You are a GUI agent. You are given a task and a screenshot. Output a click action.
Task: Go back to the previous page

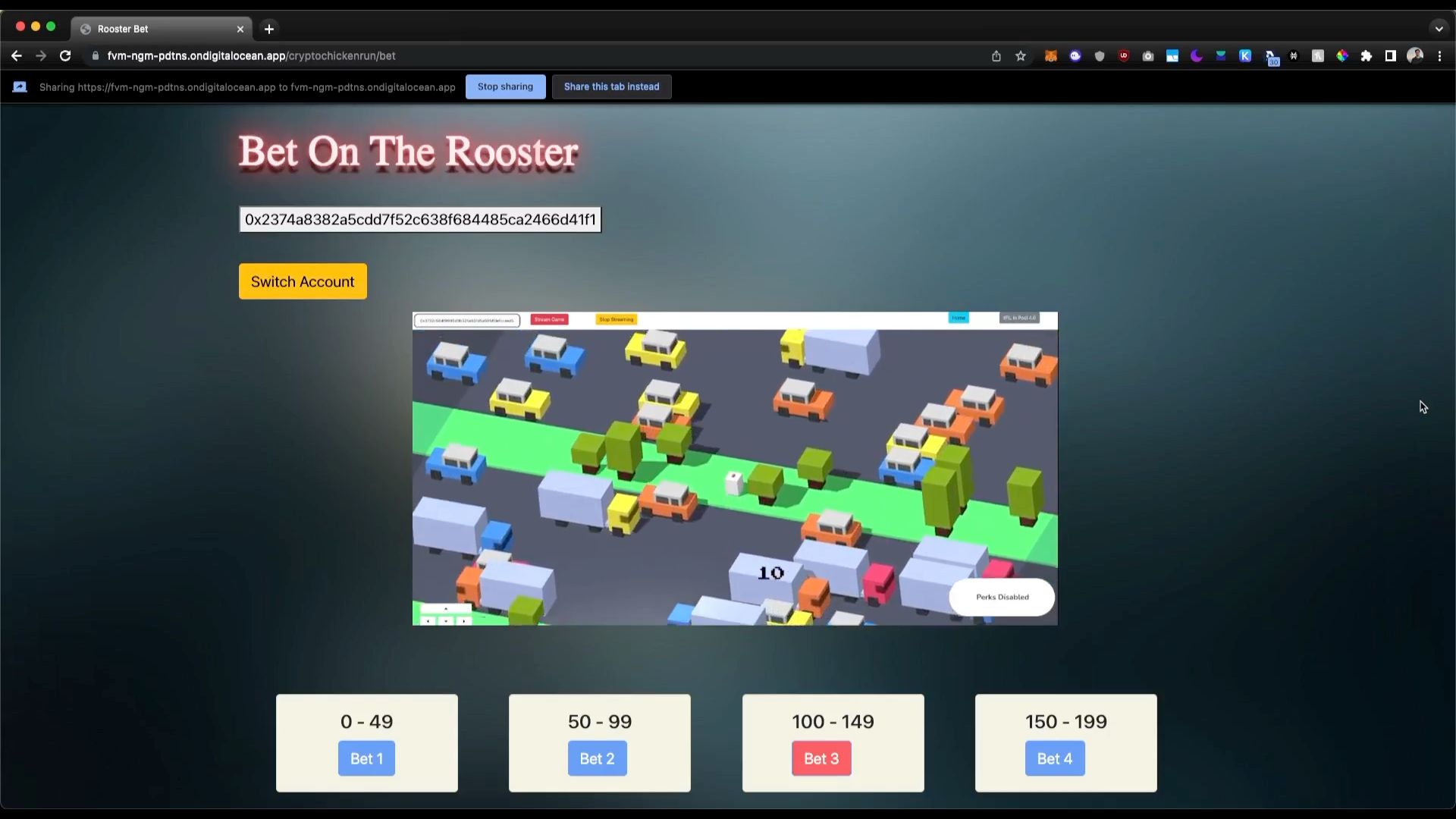coord(17,56)
